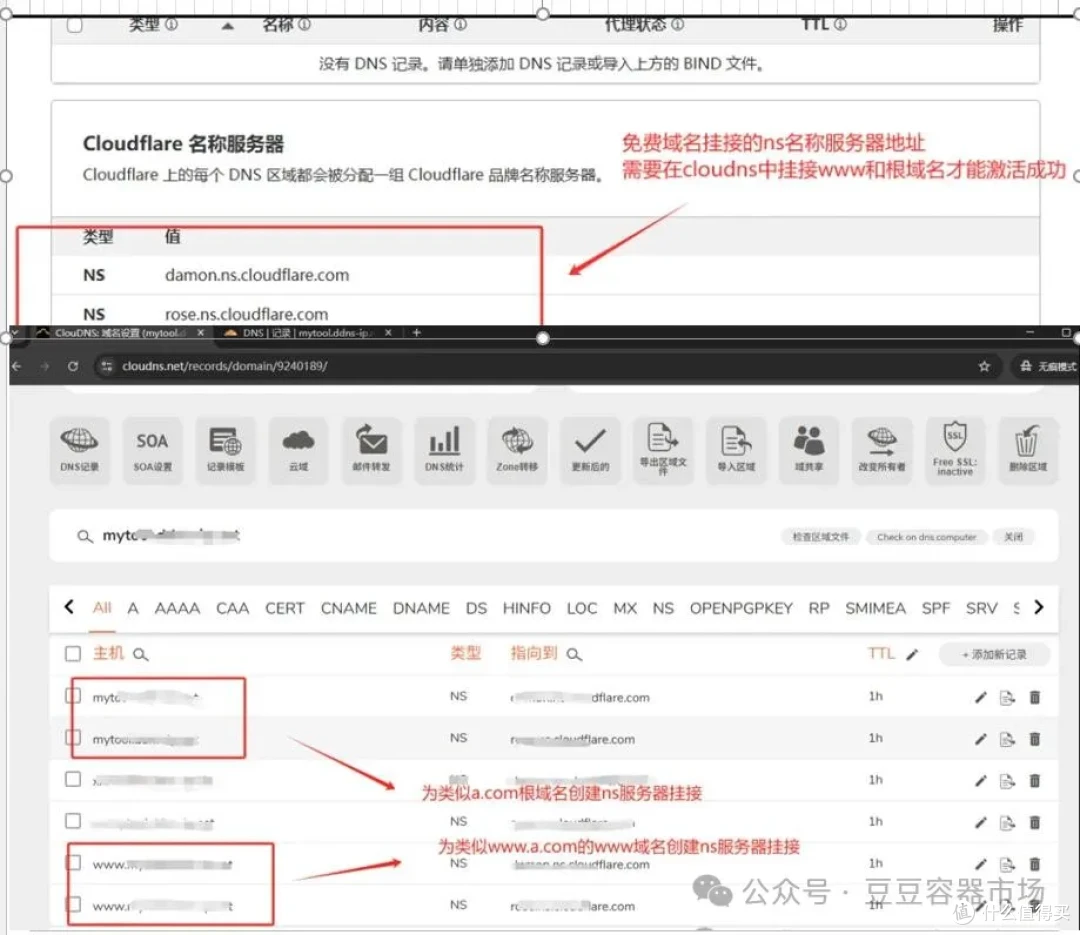Select the CAA record type tab
The width and height of the screenshot is (1080, 935).
[232, 608]
